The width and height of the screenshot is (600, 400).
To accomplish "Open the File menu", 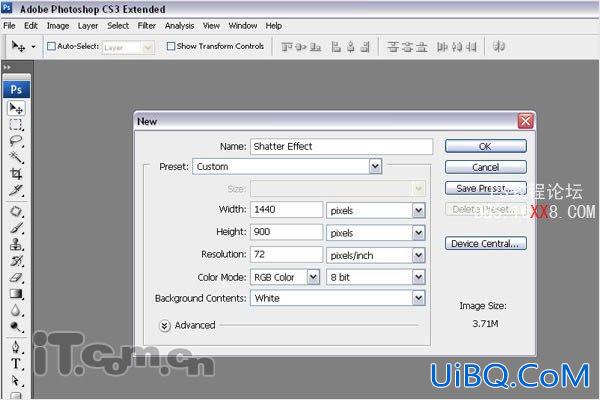I will pos(9,26).
